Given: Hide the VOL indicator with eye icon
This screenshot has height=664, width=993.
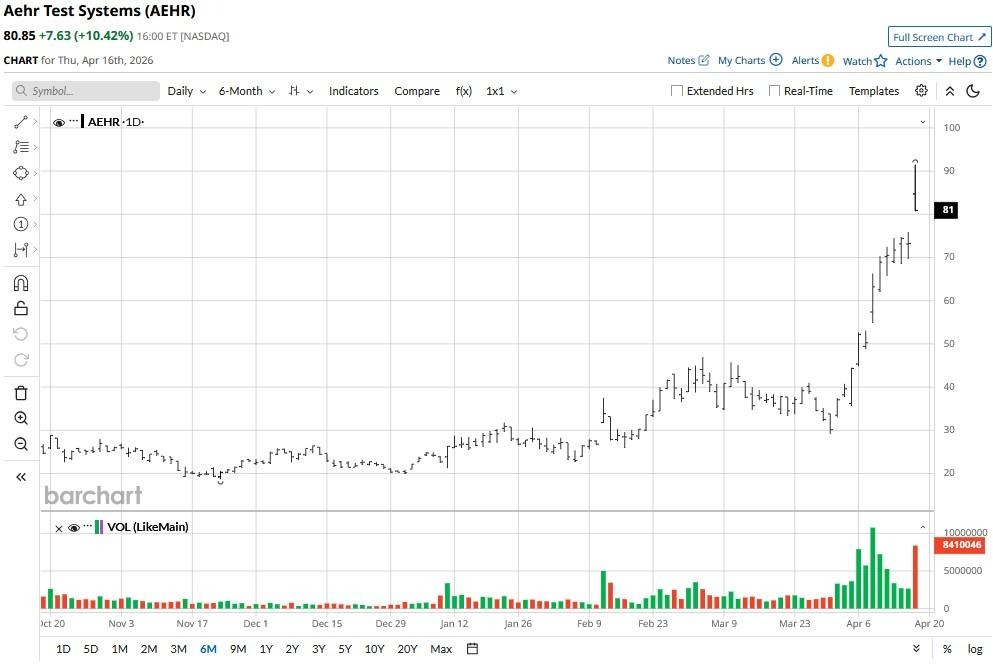Looking at the screenshot, I should click(73, 527).
